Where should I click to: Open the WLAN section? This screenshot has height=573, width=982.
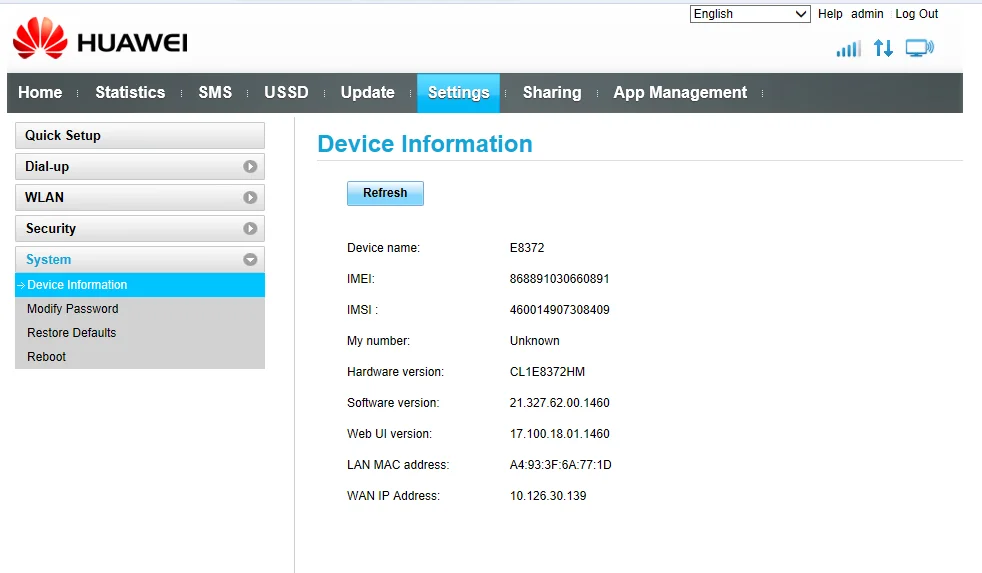pyautogui.click(x=140, y=197)
